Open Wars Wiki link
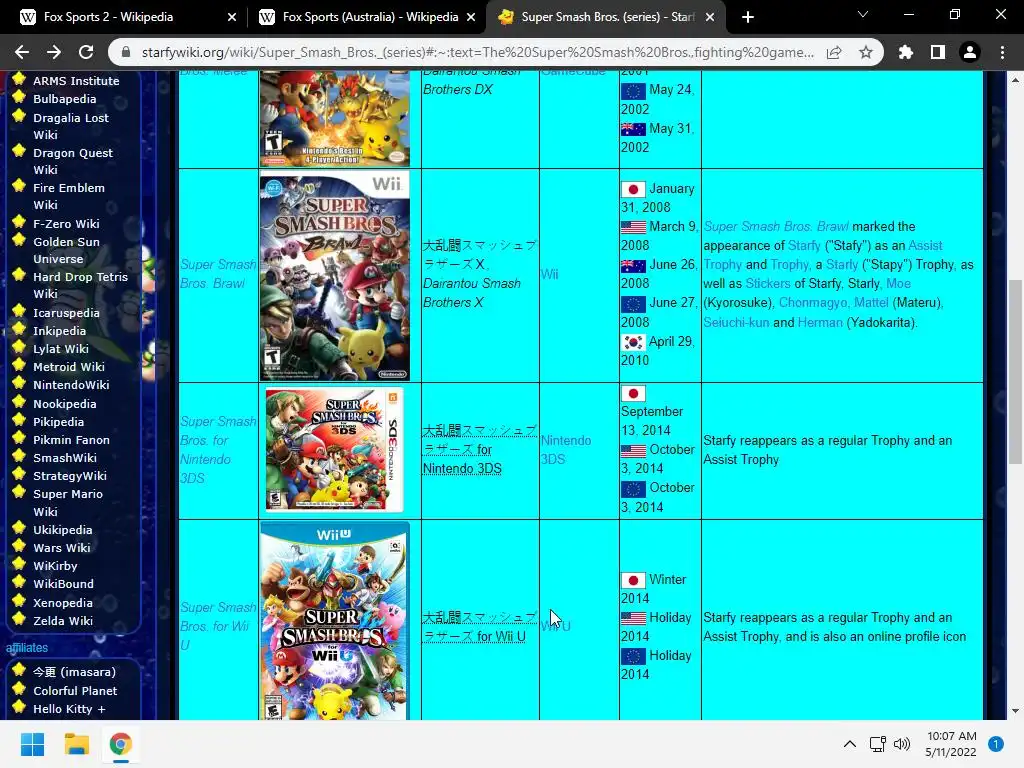The width and height of the screenshot is (1024, 768). tap(62, 547)
